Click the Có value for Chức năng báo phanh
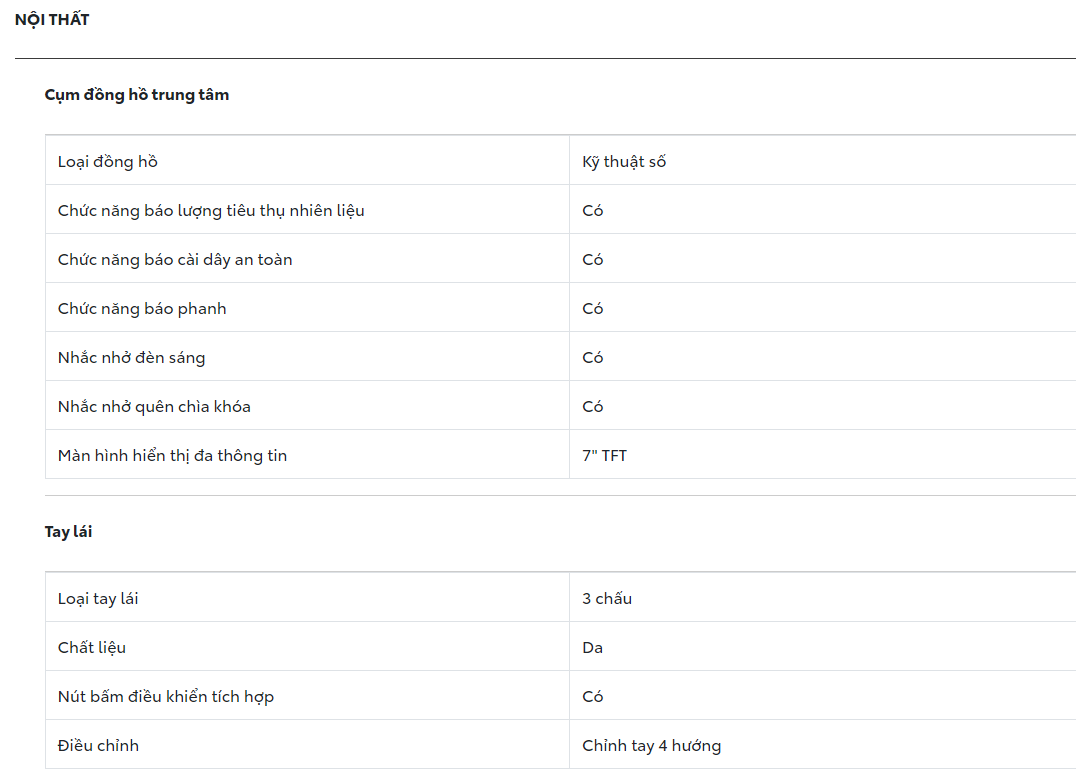Image resolution: width=1076 pixels, height=780 pixels. (x=593, y=309)
